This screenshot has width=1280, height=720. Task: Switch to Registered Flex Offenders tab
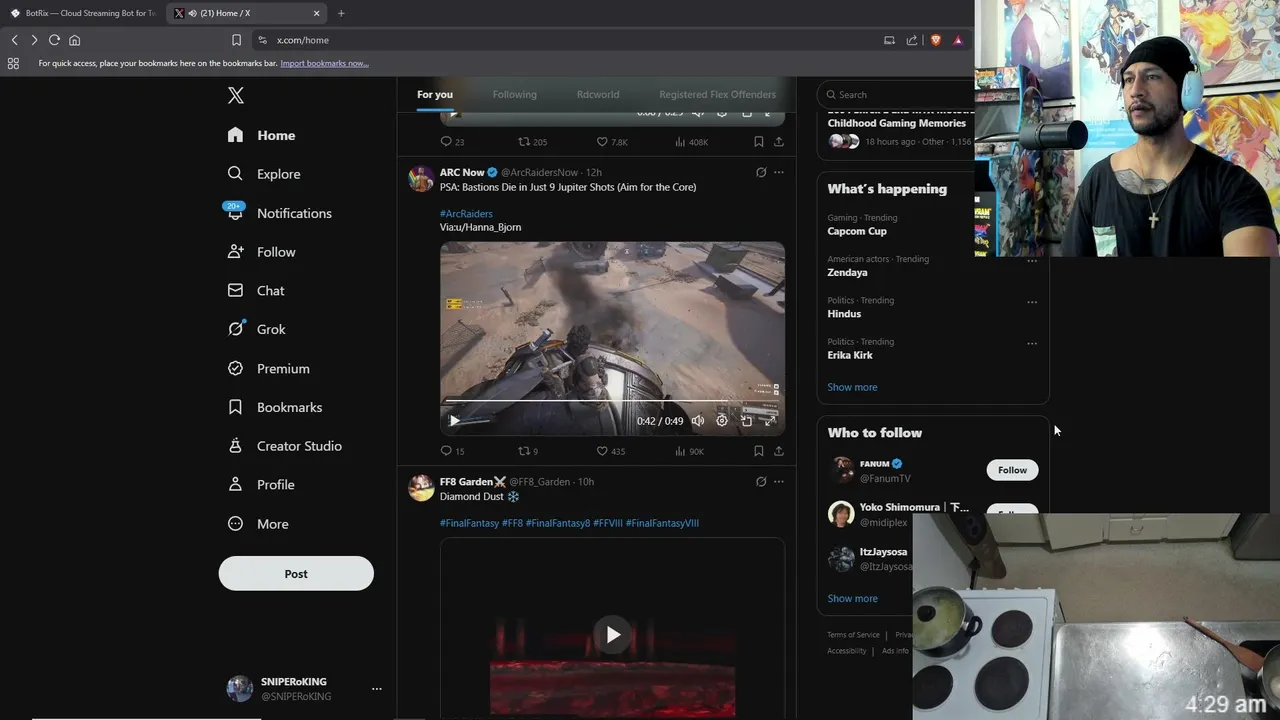717,95
